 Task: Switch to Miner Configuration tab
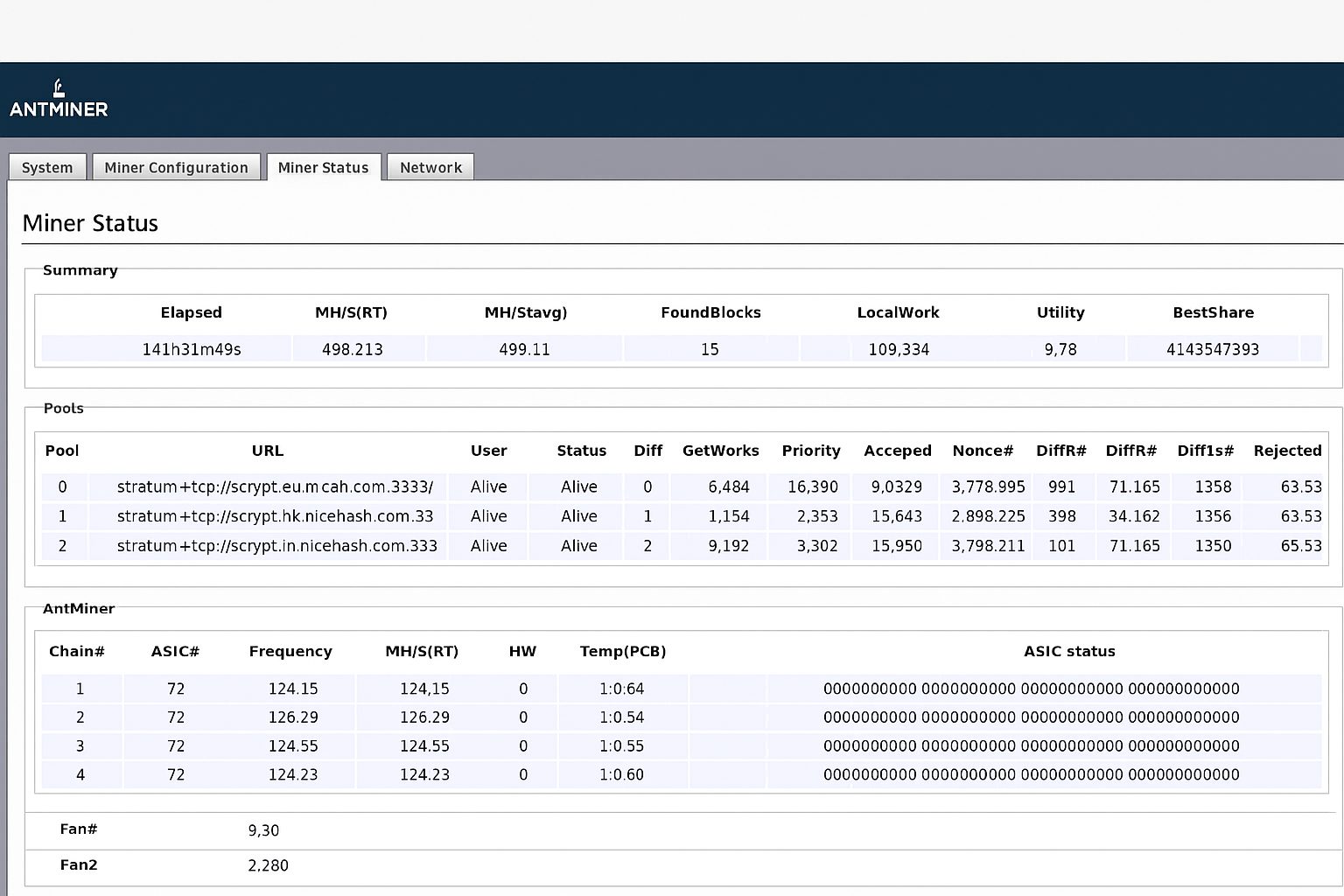[x=176, y=167]
